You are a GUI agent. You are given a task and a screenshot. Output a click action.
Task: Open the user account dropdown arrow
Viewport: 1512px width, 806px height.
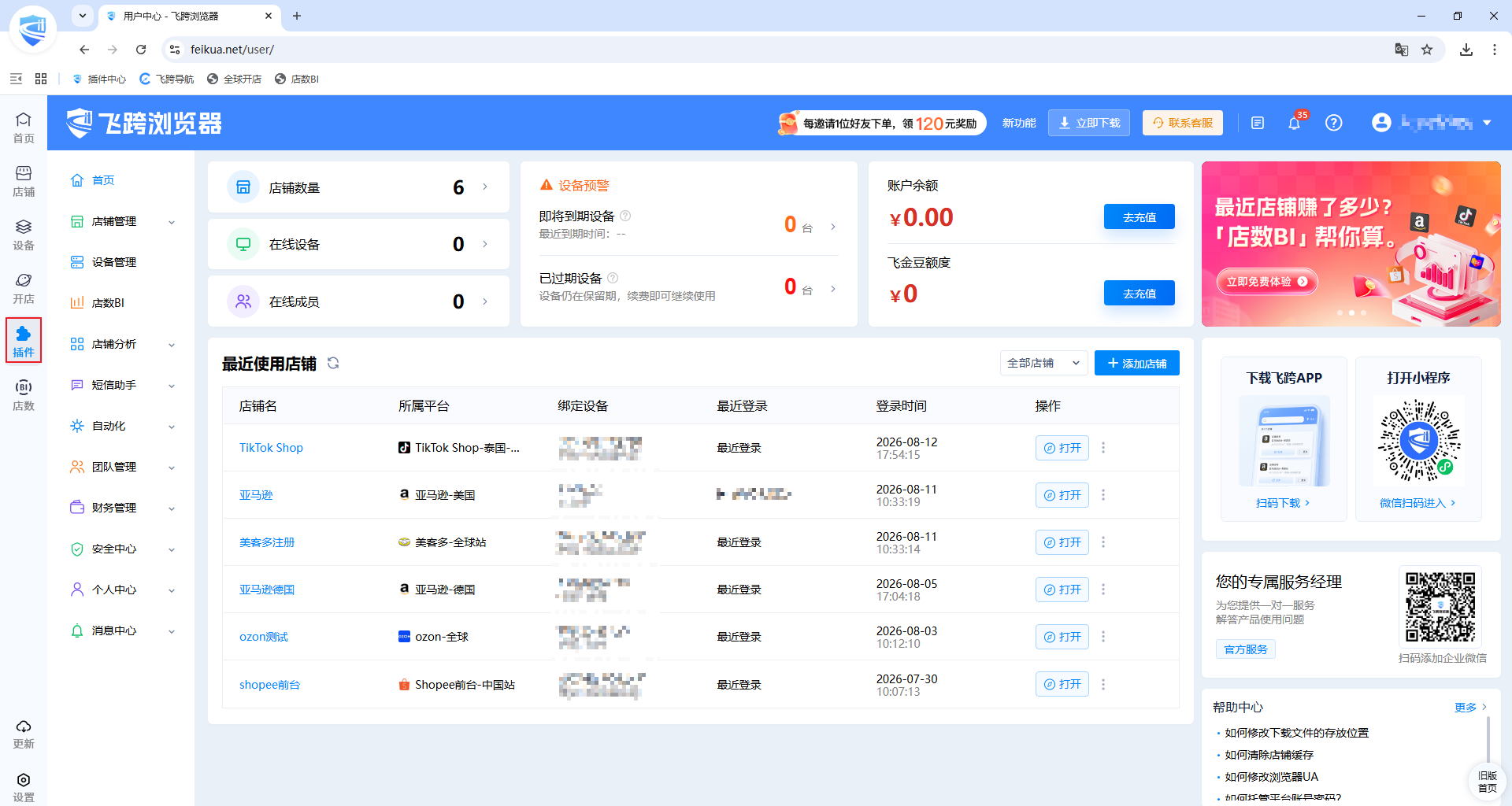(x=1487, y=123)
